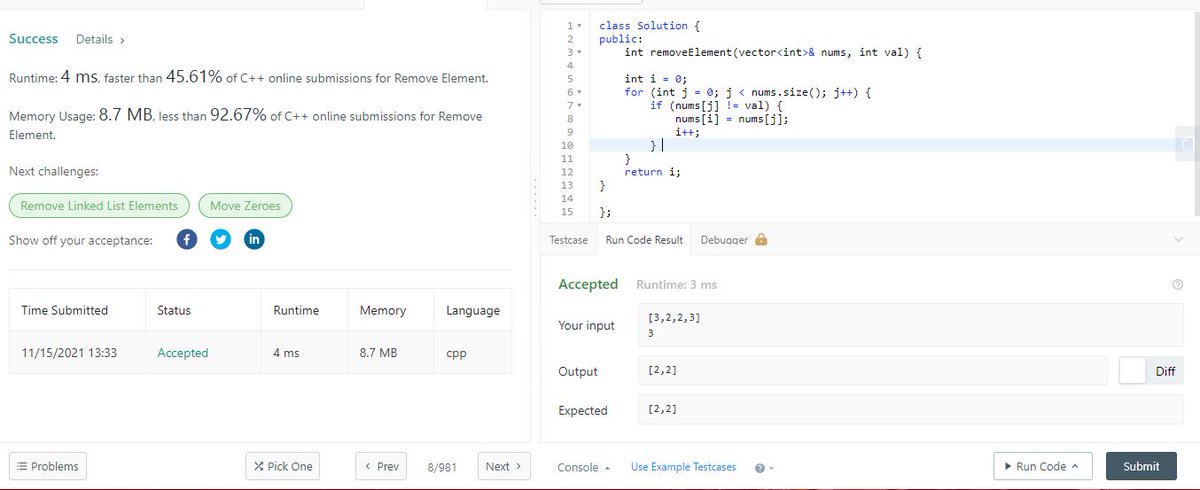Collapse code fold arrow on line 6
Image resolution: width=1200 pixels, height=490 pixels.
[x=580, y=92]
